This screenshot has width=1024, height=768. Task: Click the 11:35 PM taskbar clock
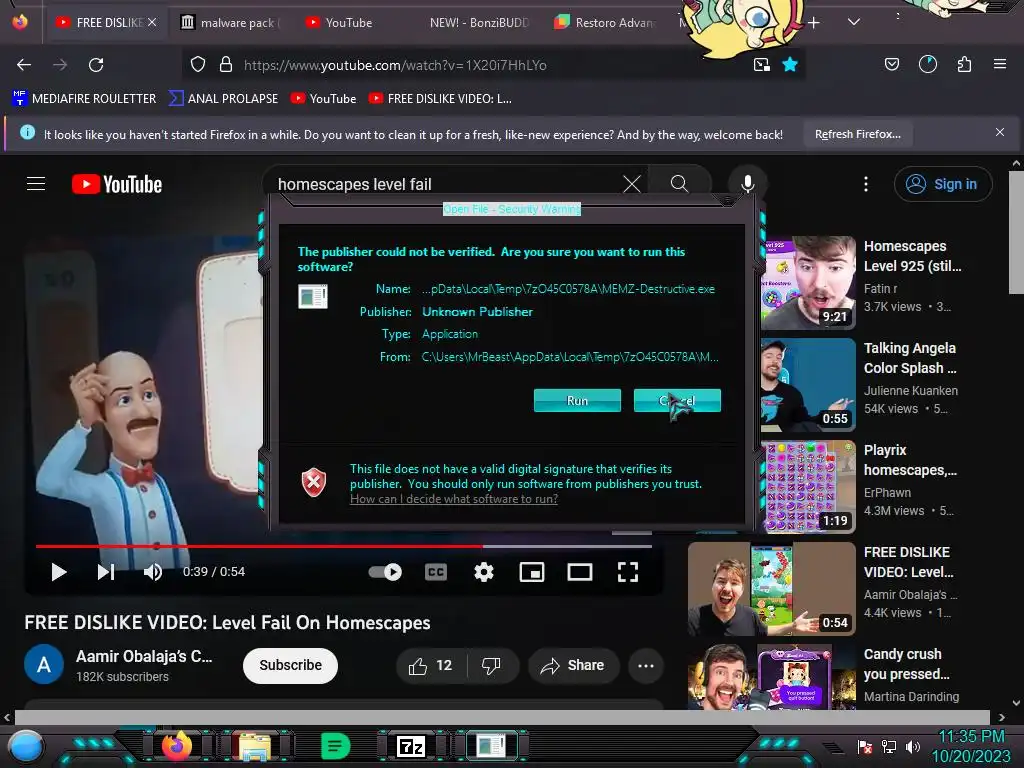coord(971,737)
